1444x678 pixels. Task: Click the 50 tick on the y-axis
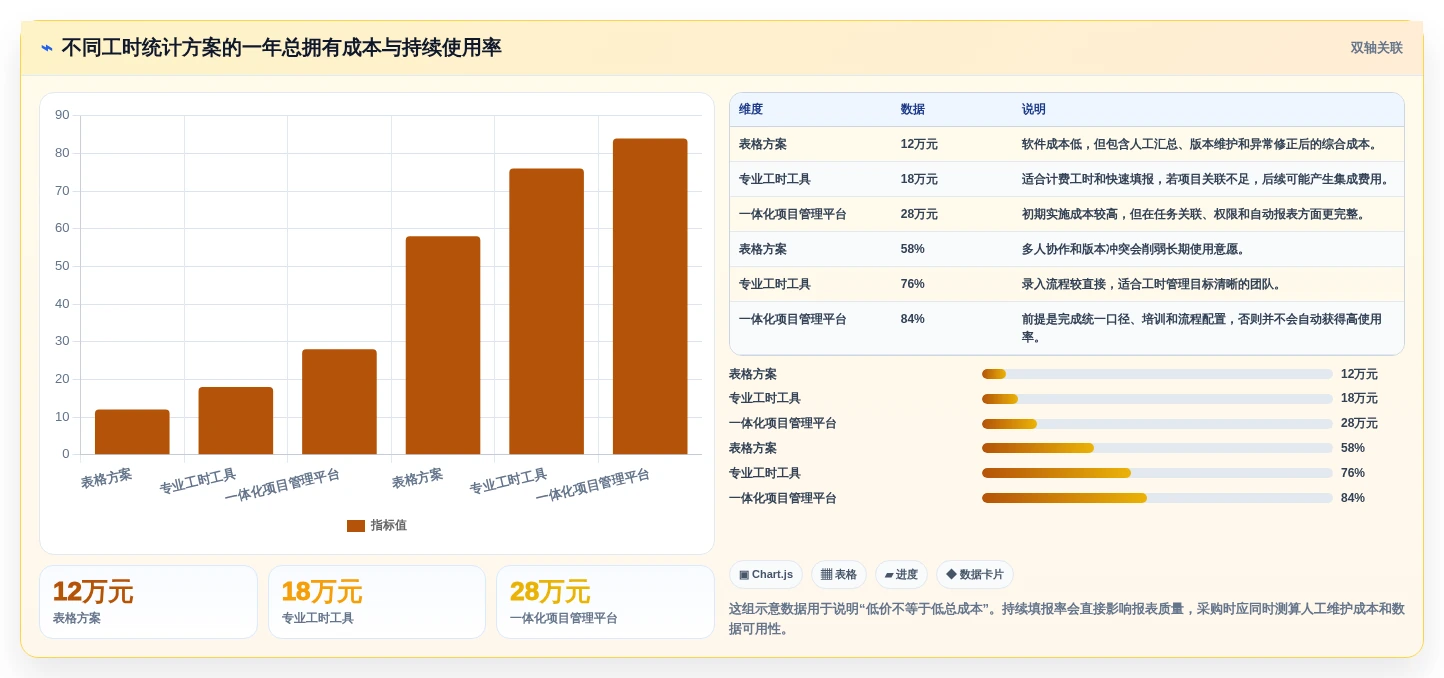point(62,266)
